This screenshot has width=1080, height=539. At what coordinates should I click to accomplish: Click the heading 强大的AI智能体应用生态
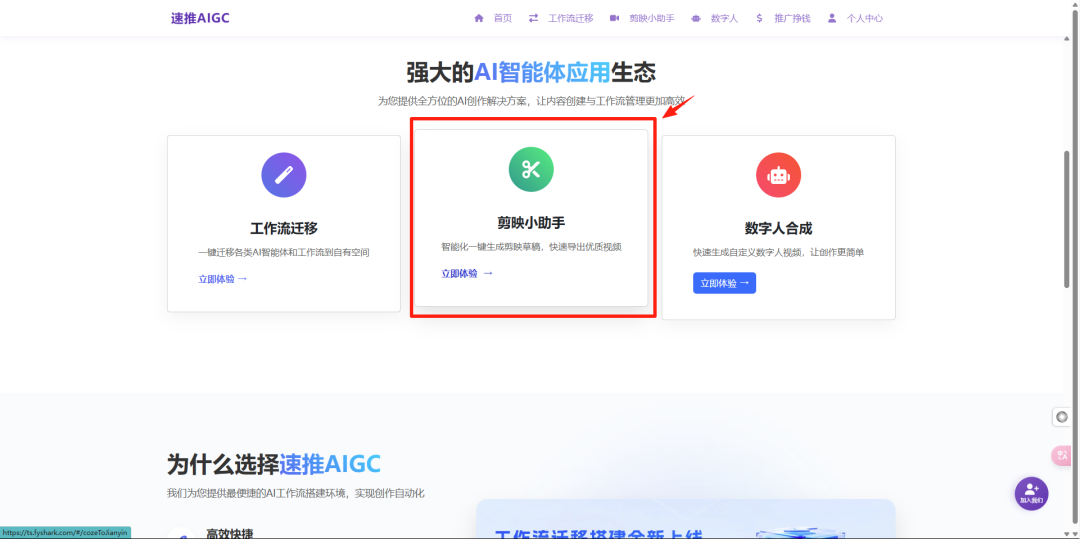530,72
